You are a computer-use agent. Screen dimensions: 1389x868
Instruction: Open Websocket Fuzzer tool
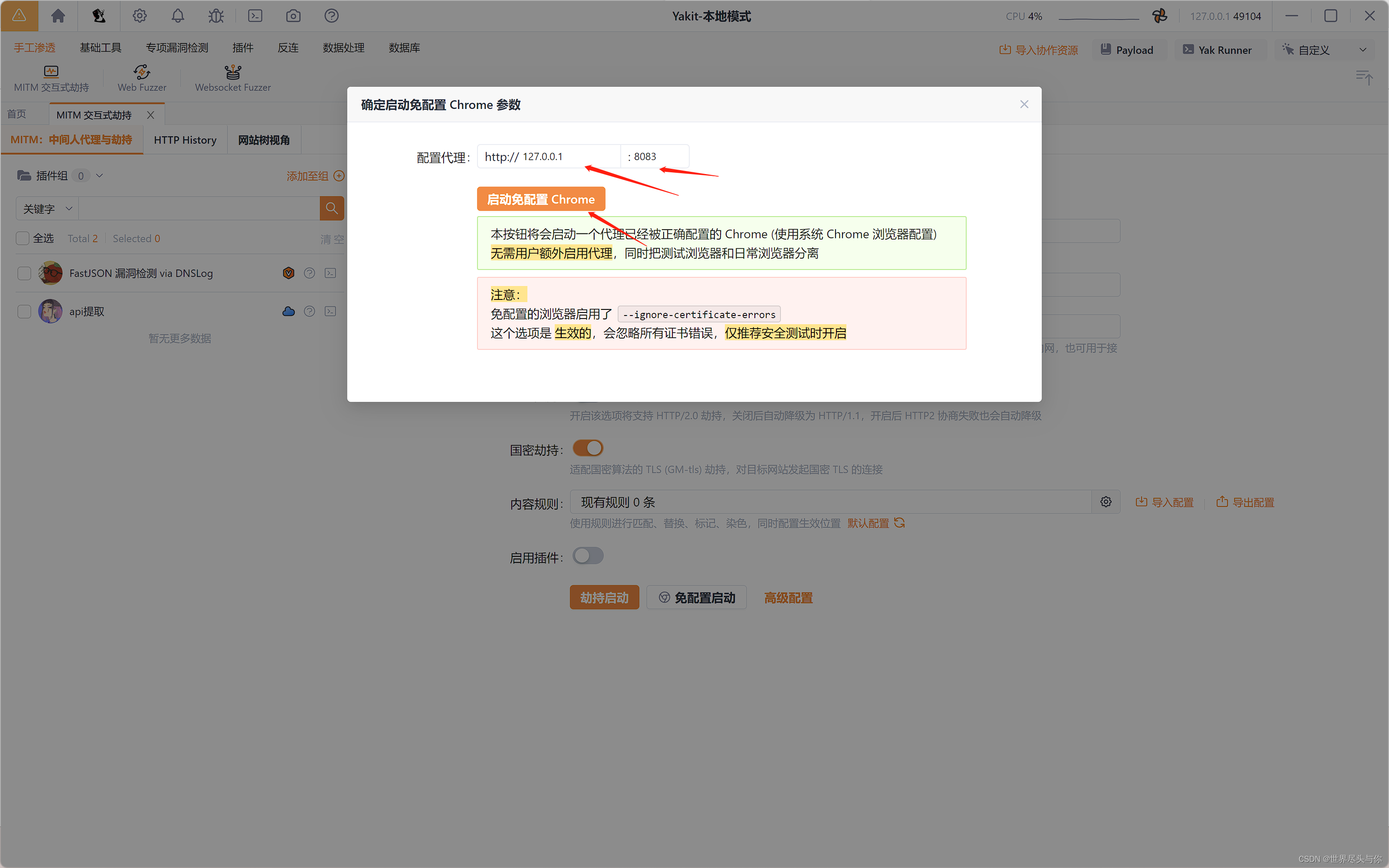233,78
